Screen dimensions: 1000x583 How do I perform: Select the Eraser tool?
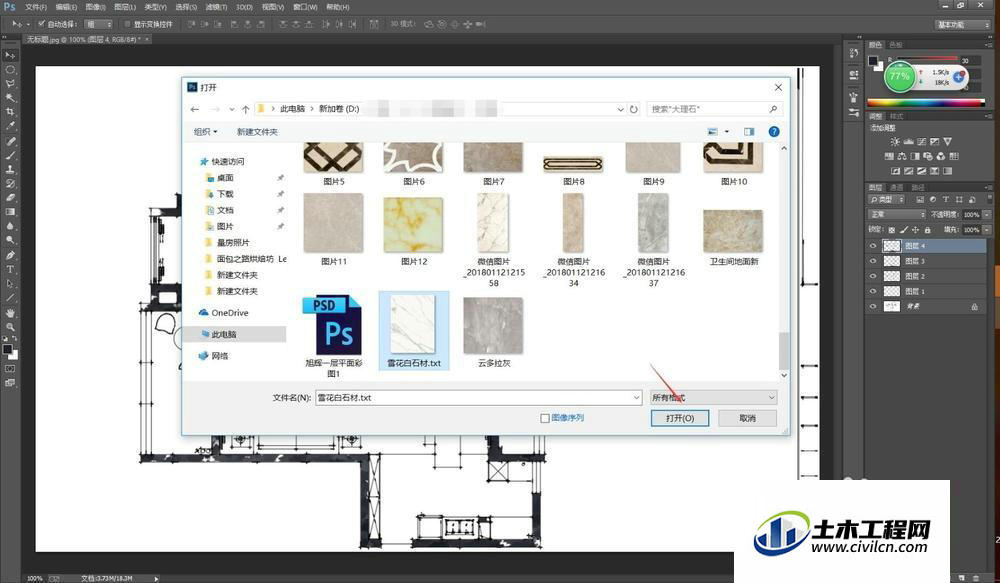point(10,198)
